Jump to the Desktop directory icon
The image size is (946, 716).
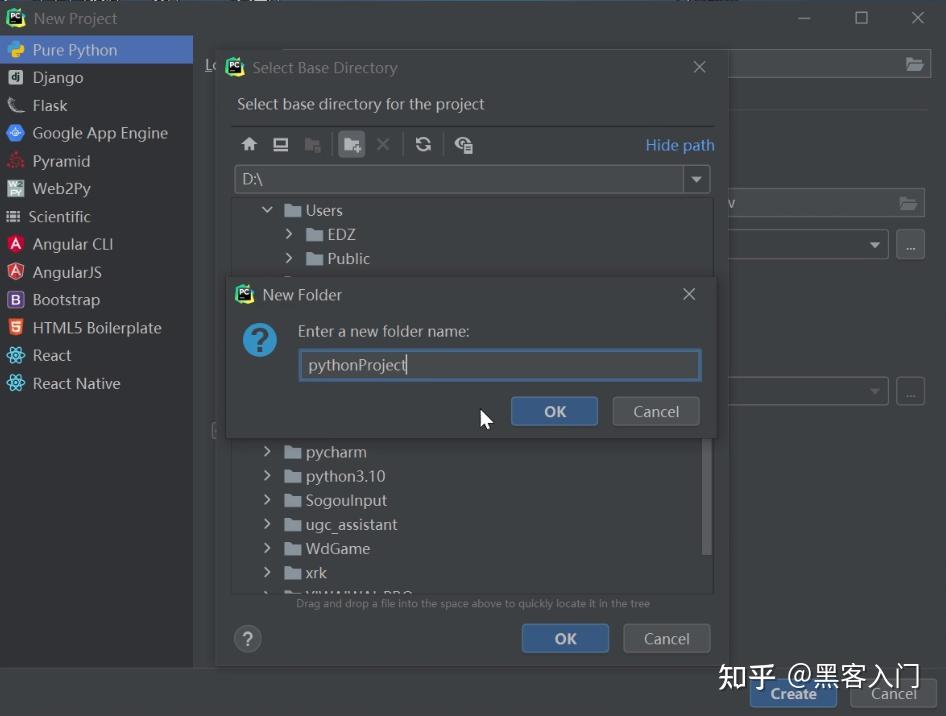point(281,144)
